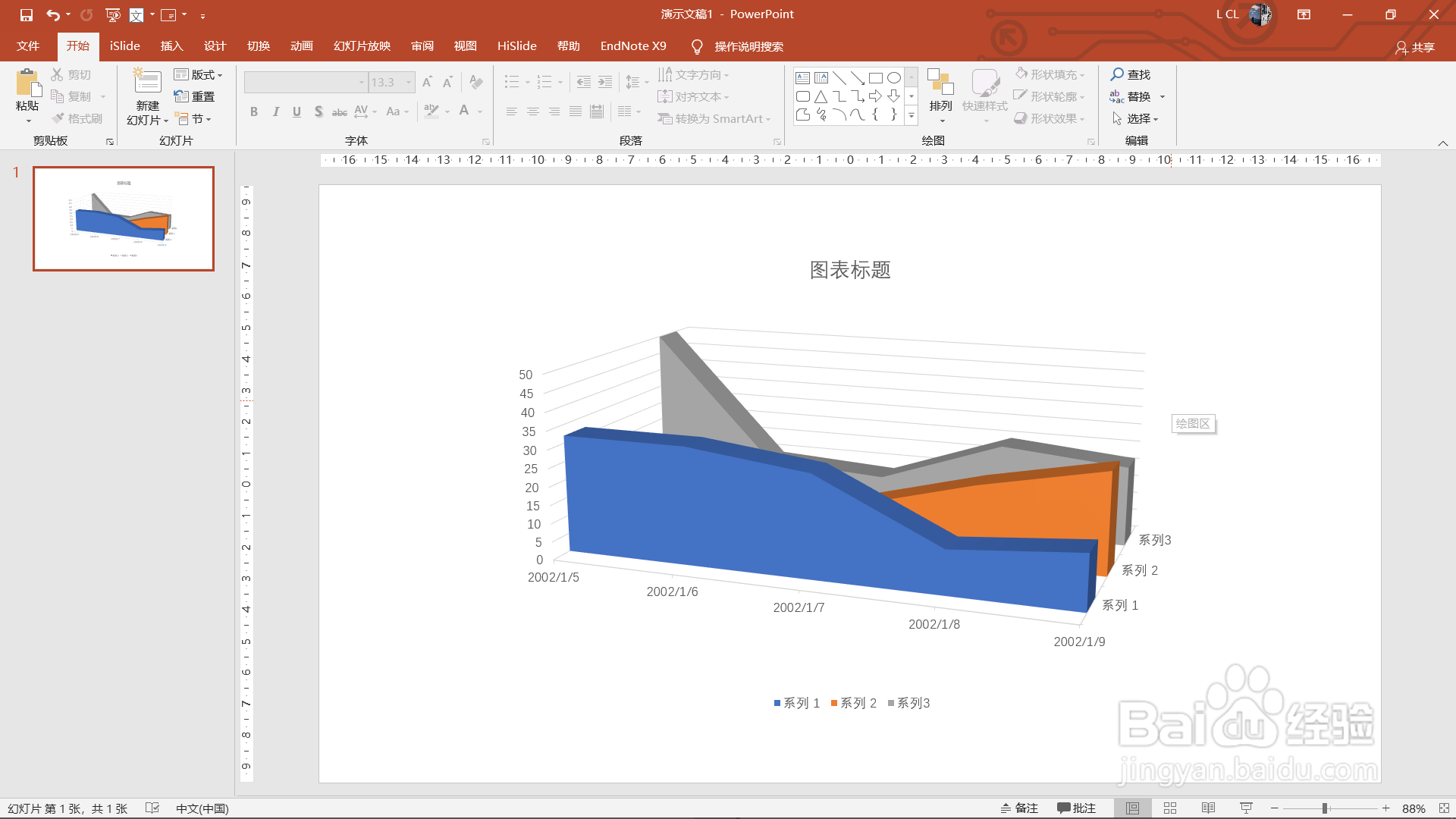Toggle the Notes (备注) pane
1456x819 pixels.
(x=1019, y=808)
